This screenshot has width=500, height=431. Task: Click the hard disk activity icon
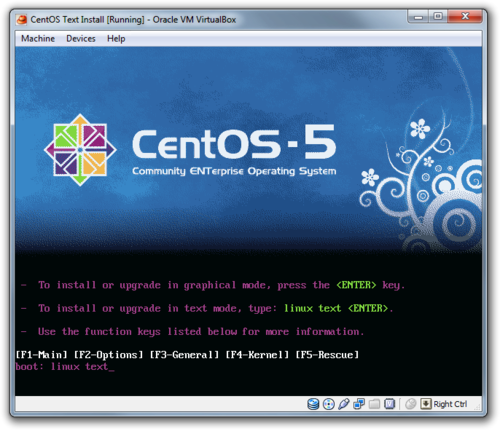point(313,404)
